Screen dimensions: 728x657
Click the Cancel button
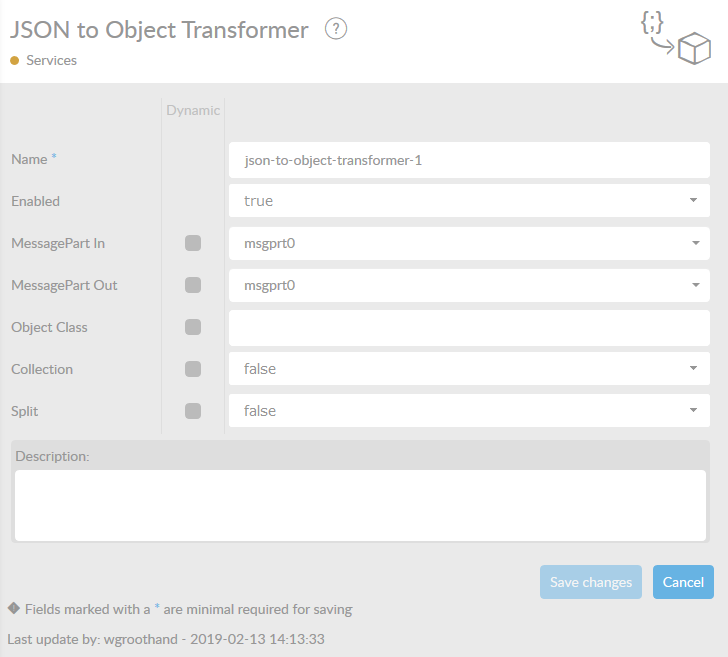click(x=683, y=582)
